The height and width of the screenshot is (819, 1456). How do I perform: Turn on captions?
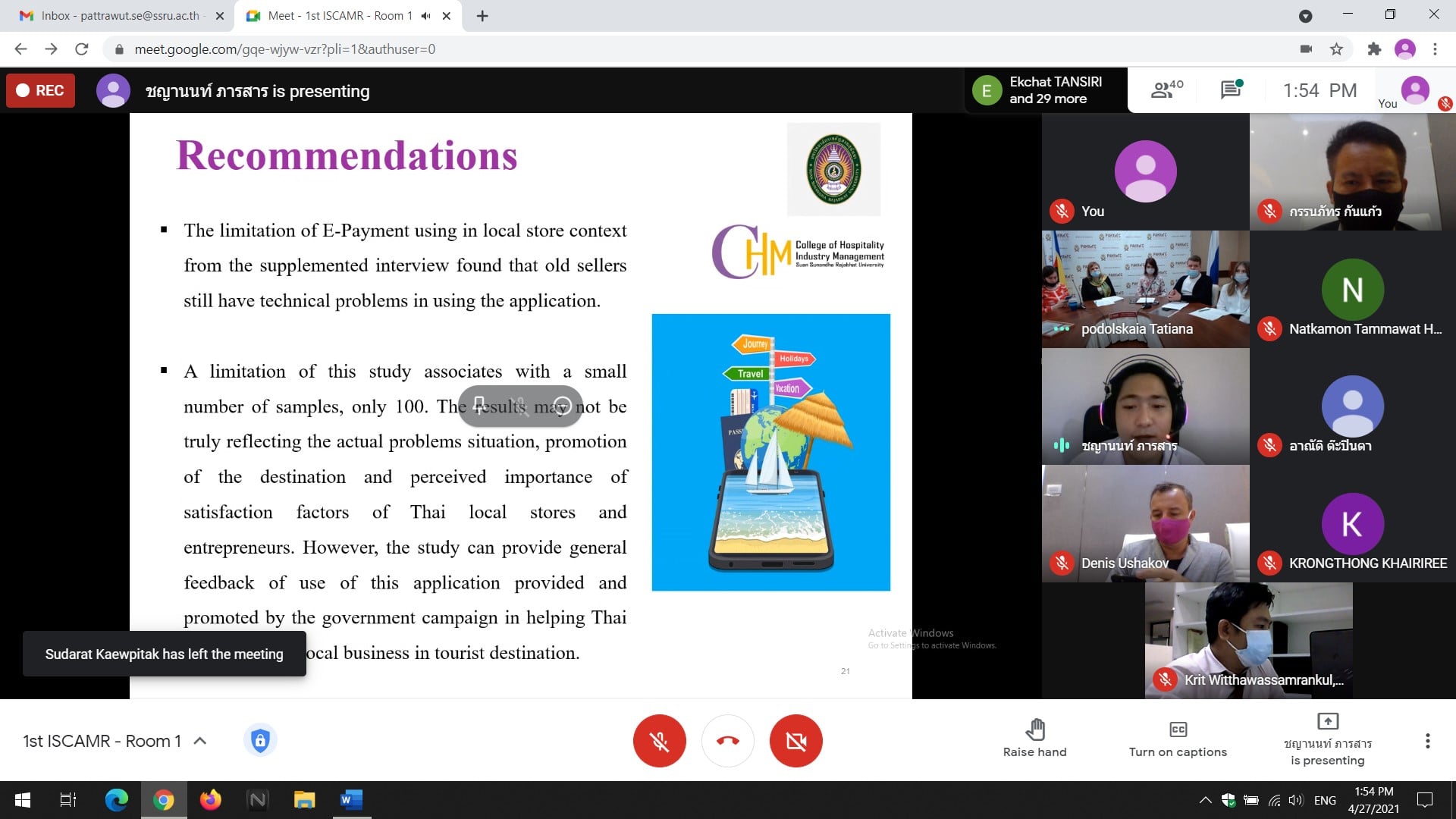pyautogui.click(x=1177, y=739)
